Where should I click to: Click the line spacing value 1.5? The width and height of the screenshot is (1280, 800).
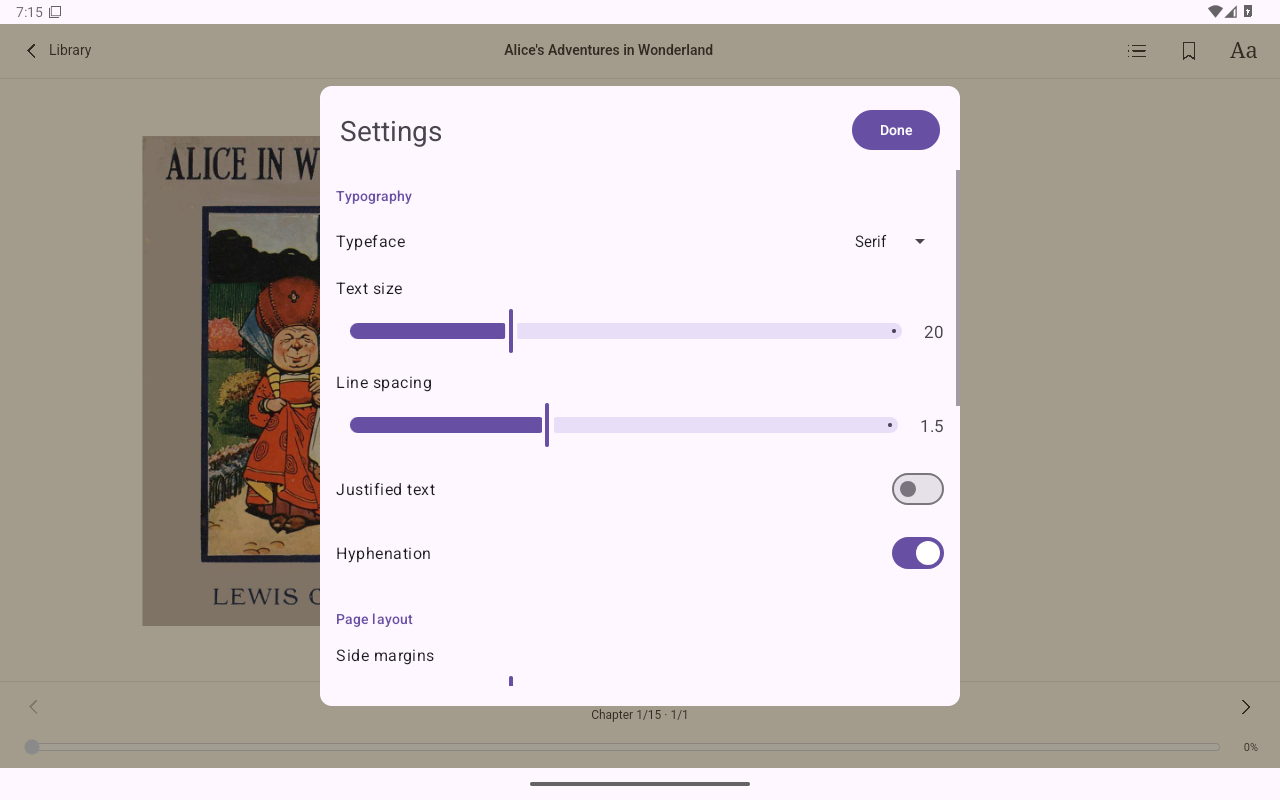(x=931, y=426)
